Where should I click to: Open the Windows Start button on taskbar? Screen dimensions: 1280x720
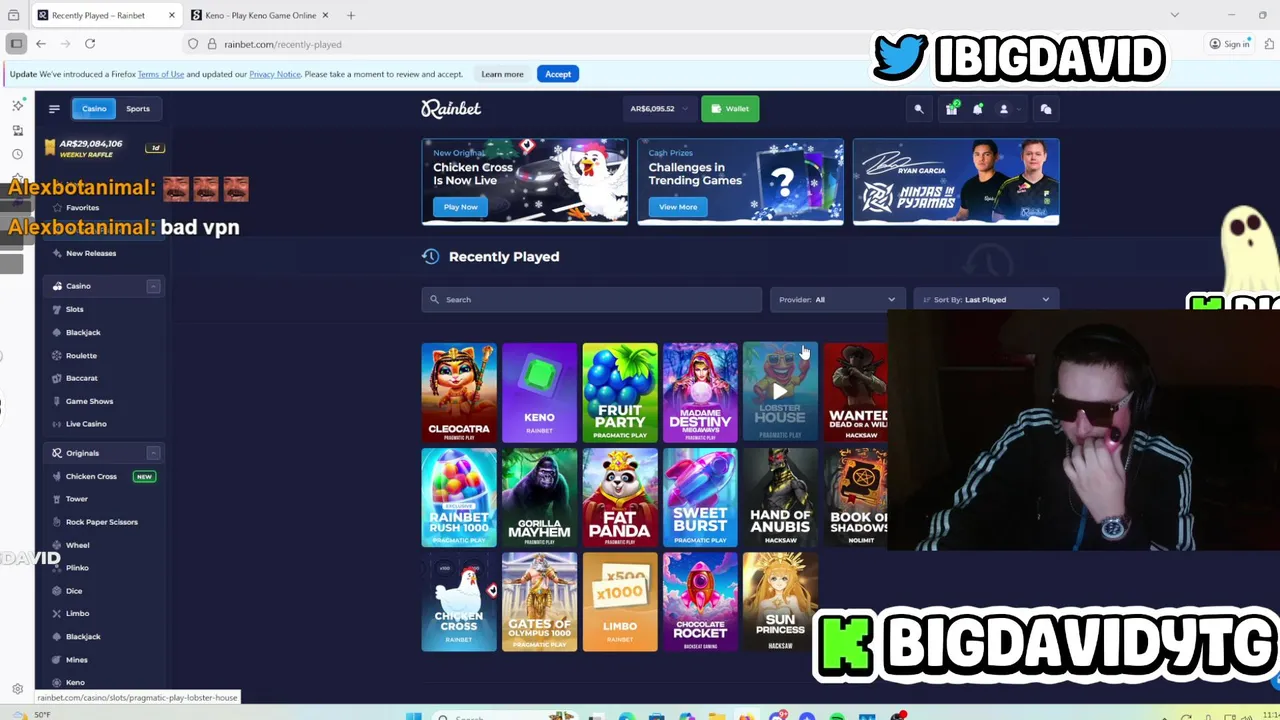tap(414, 715)
